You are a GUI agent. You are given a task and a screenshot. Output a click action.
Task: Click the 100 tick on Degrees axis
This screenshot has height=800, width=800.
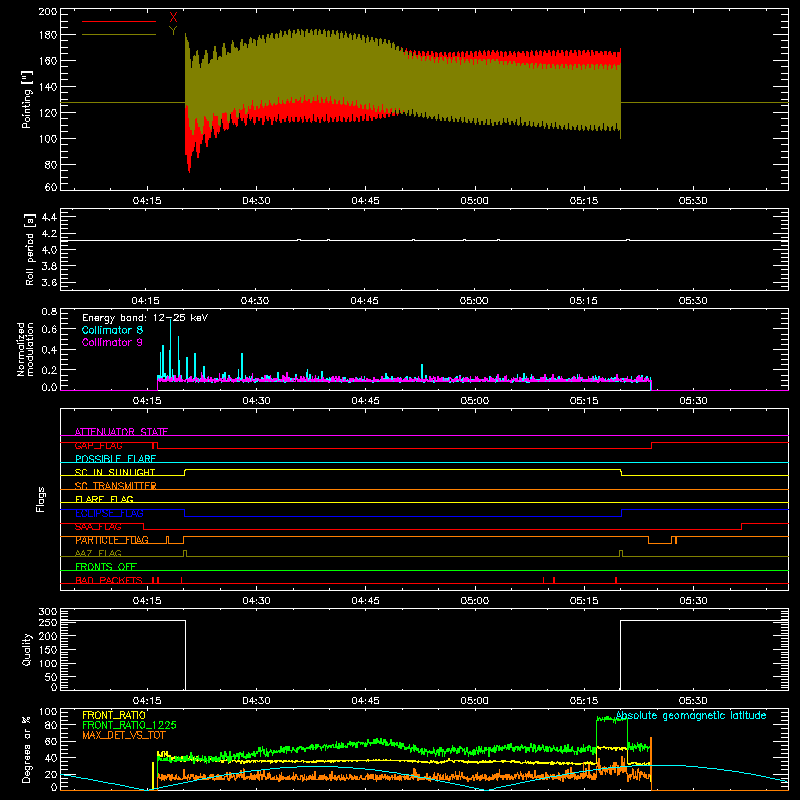[48, 712]
